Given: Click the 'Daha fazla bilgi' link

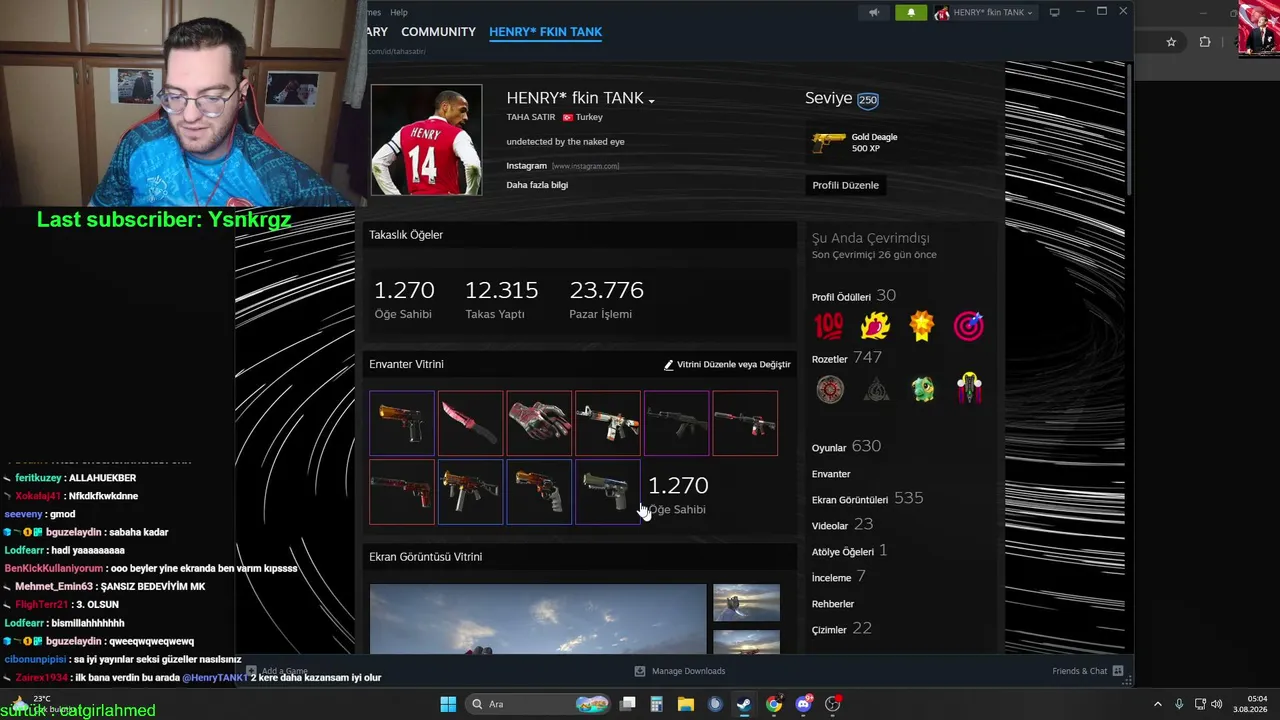Looking at the screenshot, I should pyautogui.click(x=537, y=185).
